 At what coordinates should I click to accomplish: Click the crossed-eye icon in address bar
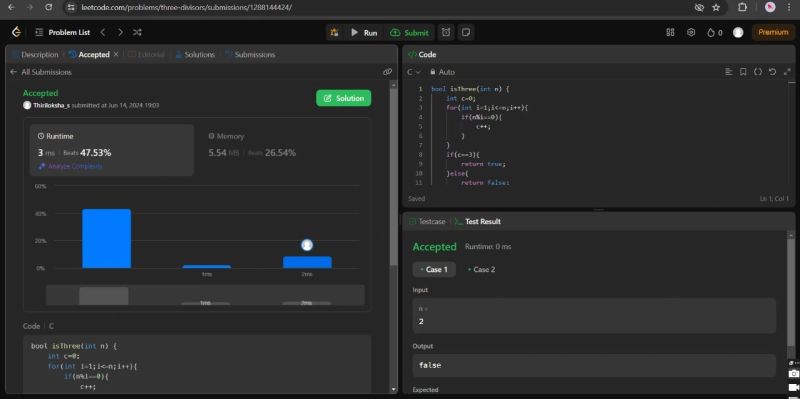699,7
